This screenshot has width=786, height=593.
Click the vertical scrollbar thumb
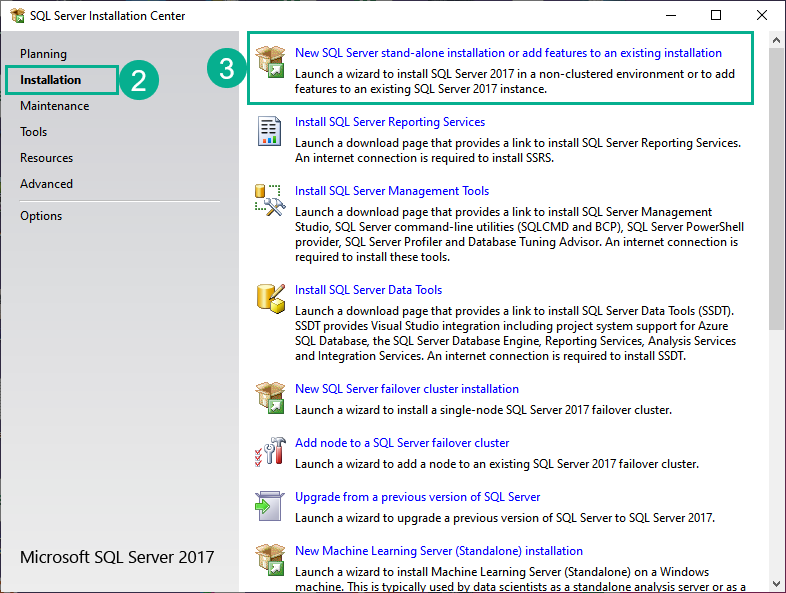point(776,188)
